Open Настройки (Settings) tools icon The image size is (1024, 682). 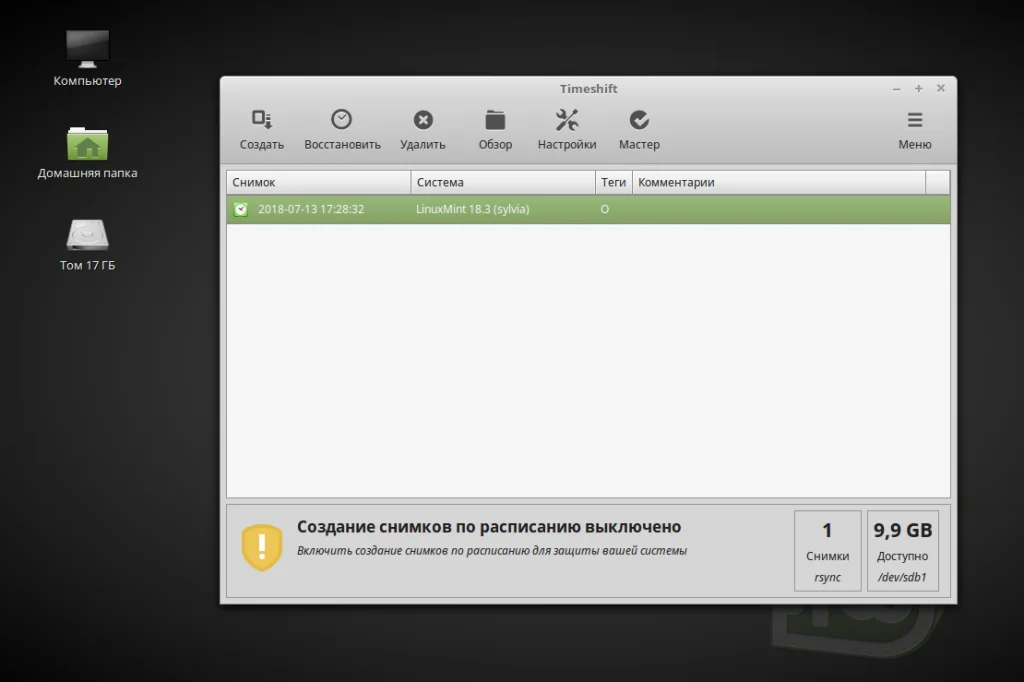click(567, 129)
